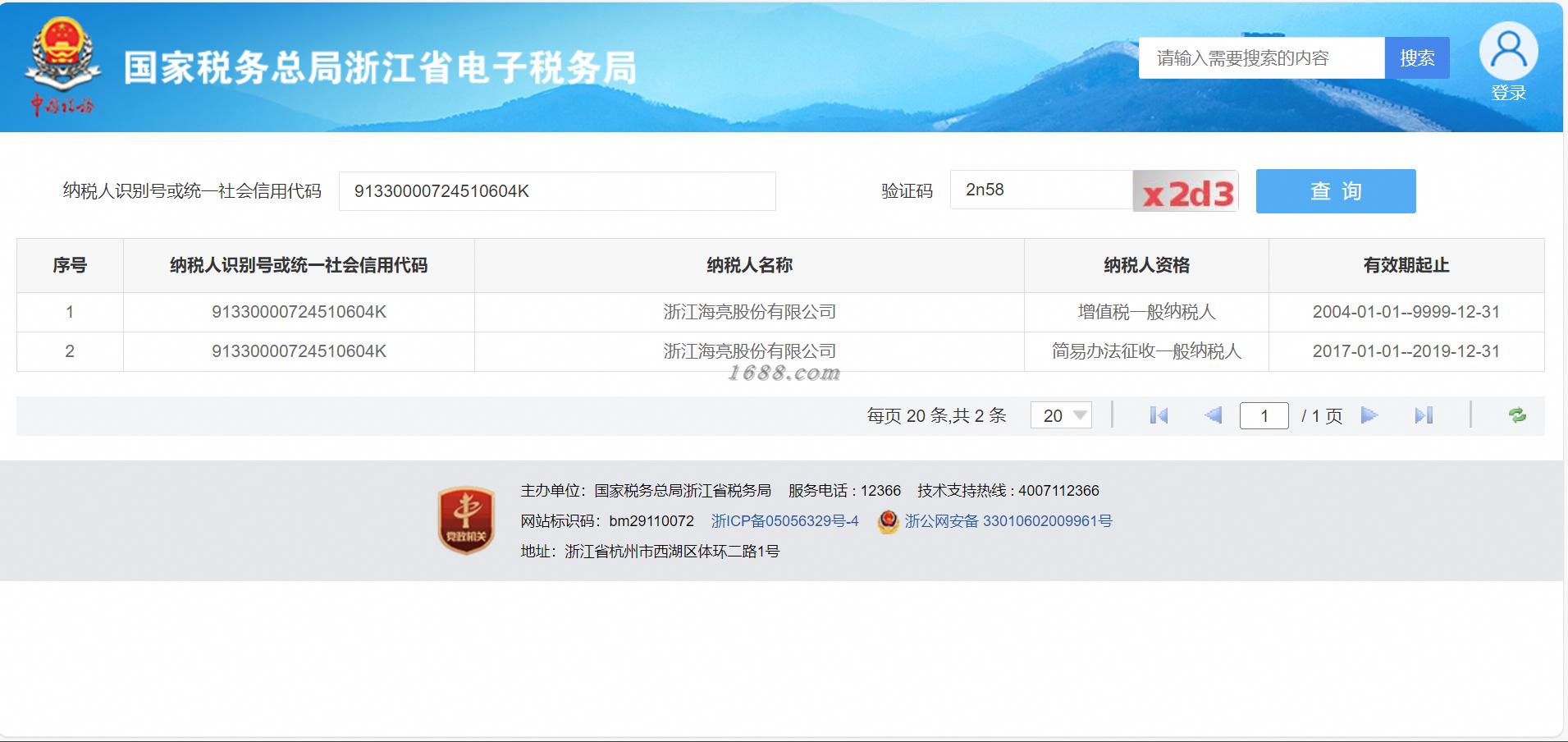Click the user login avatar icon
This screenshot has height=742, width=1568.
[1508, 51]
